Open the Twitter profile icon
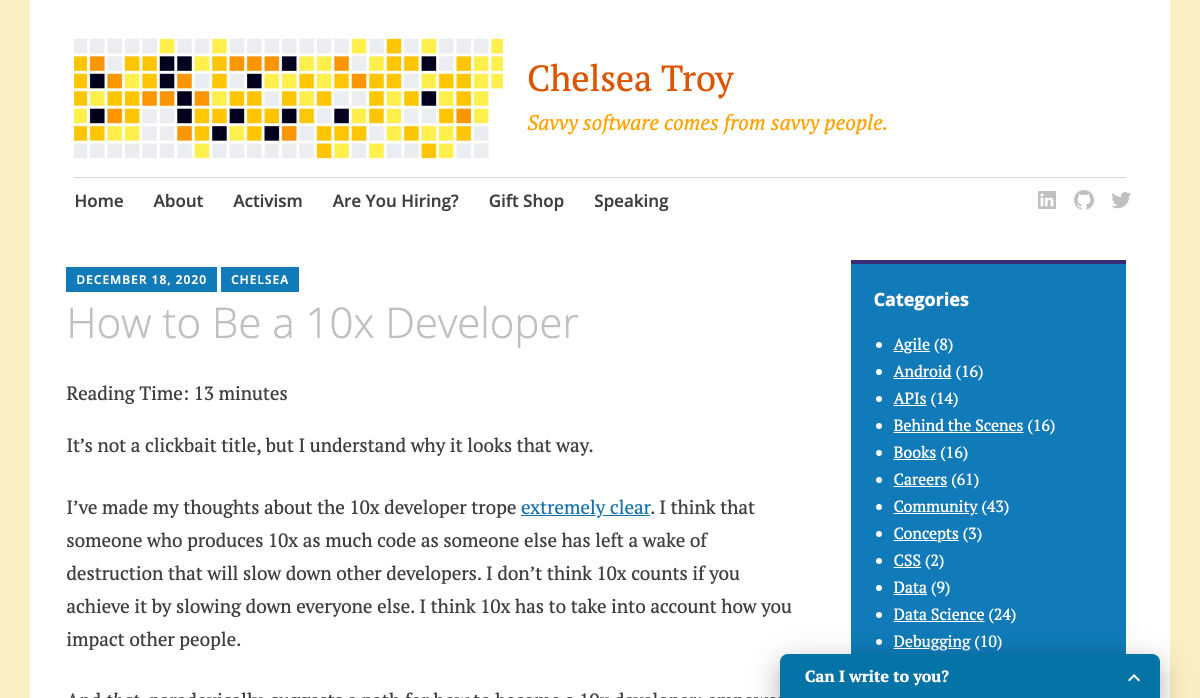Viewport: 1200px width, 698px height. 1121,200
